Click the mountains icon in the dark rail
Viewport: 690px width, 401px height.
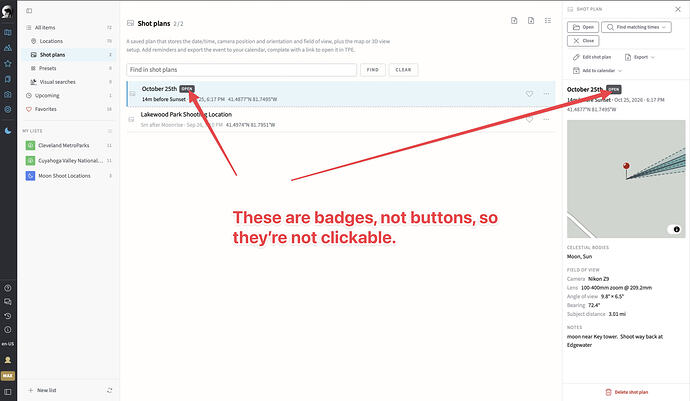click(x=8, y=48)
